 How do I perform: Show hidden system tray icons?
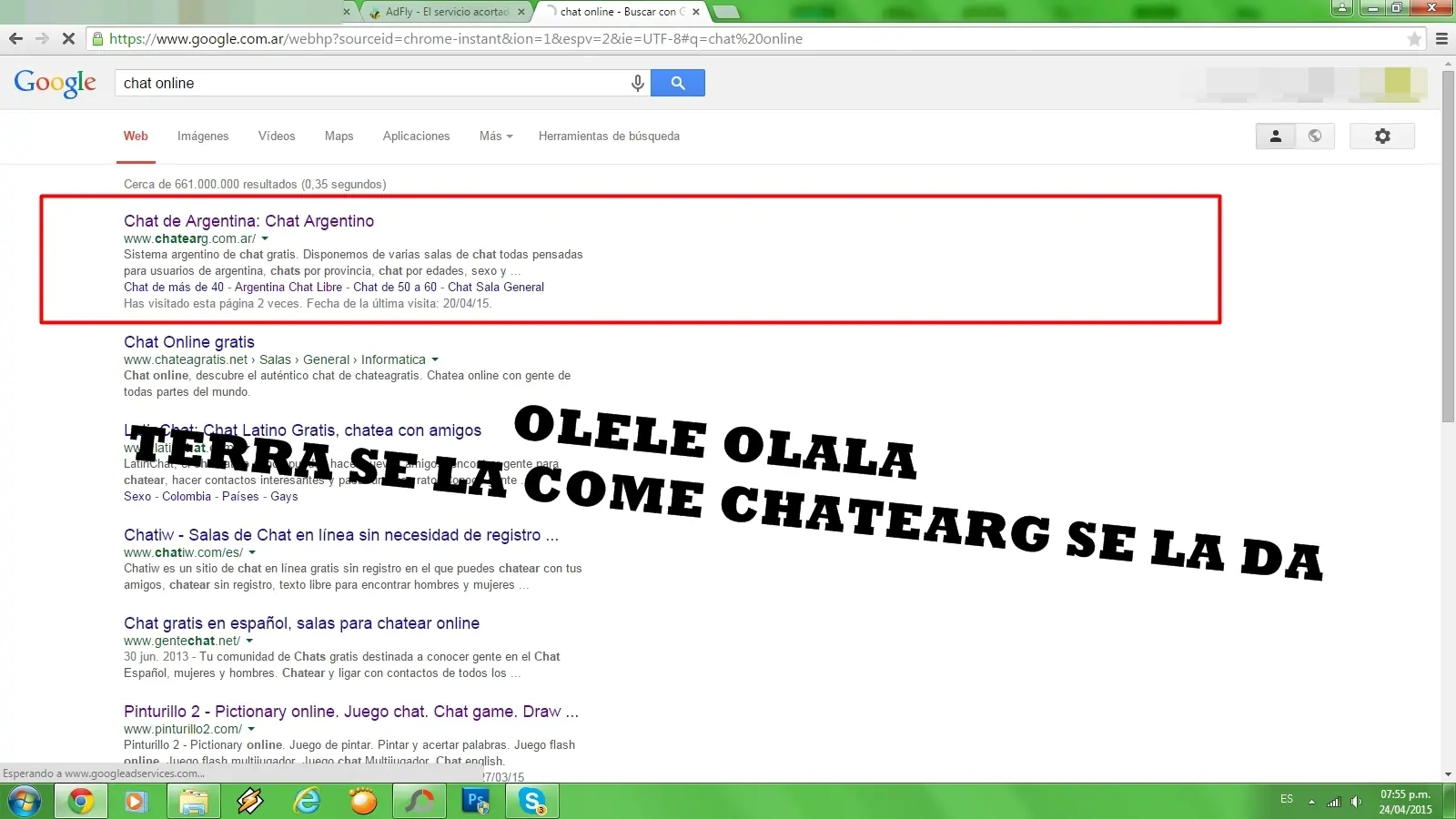tap(1311, 802)
